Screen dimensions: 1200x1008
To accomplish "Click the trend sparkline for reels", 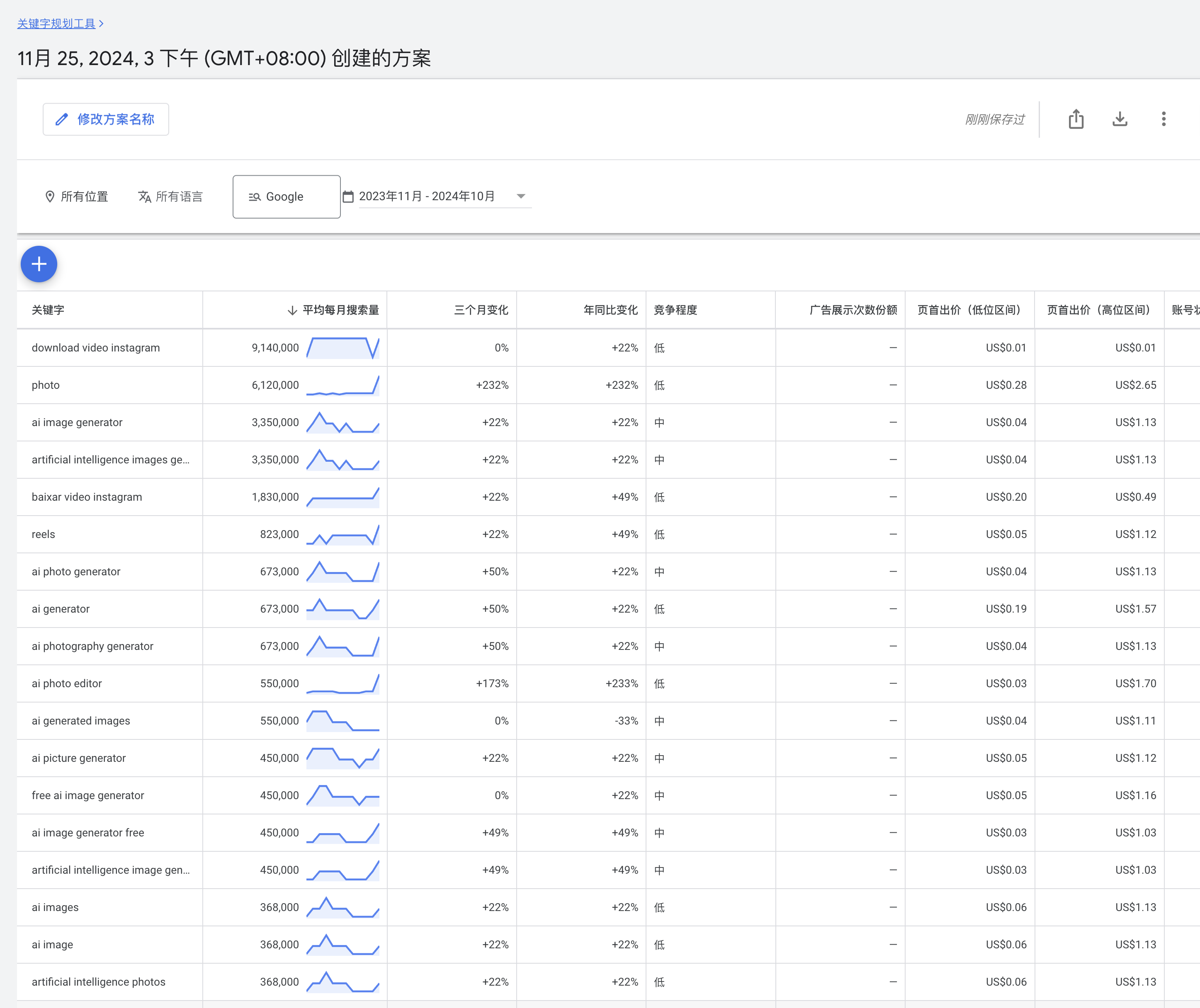I will (x=343, y=534).
